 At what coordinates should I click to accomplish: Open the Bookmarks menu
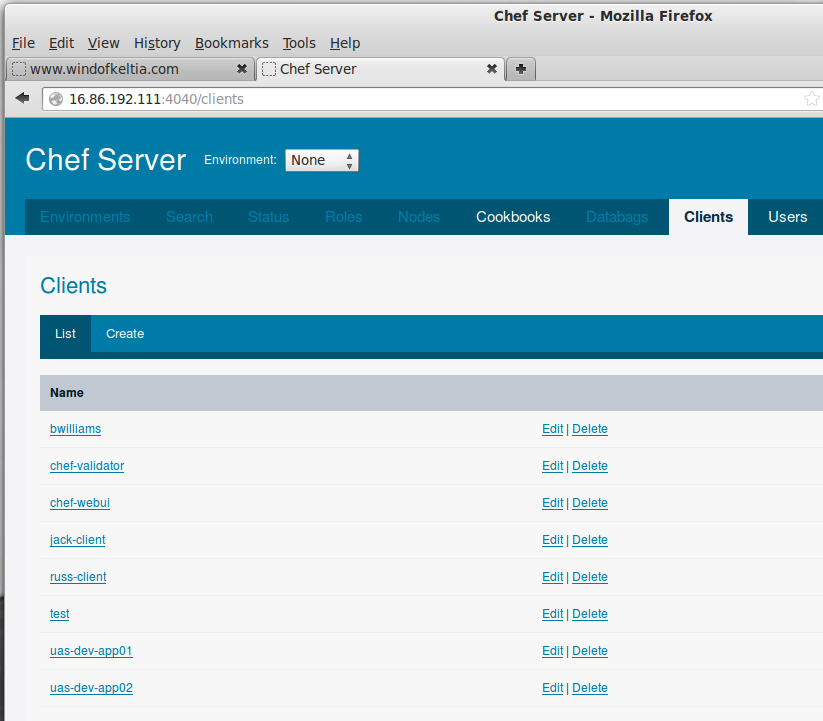pyautogui.click(x=231, y=43)
